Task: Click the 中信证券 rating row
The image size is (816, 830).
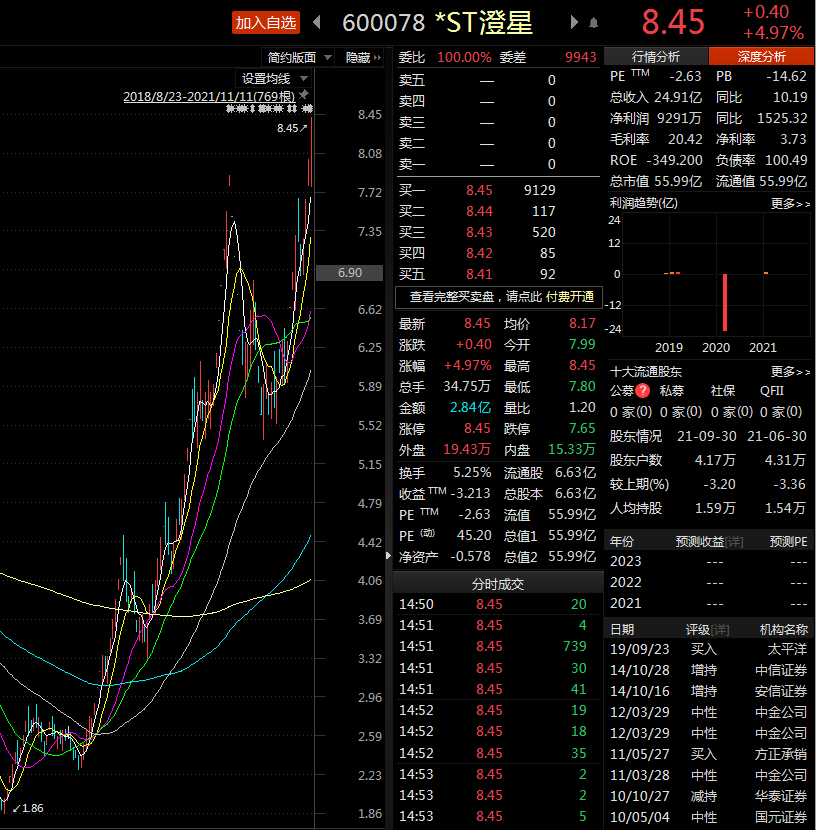Action: [x=709, y=670]
